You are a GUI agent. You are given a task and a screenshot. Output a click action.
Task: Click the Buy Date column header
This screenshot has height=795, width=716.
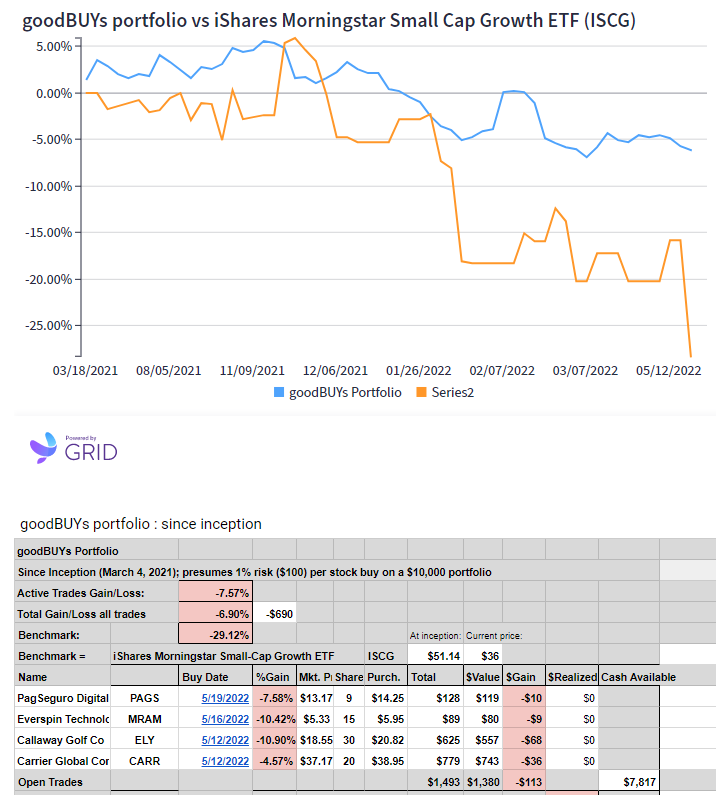(x=216, y=677)
